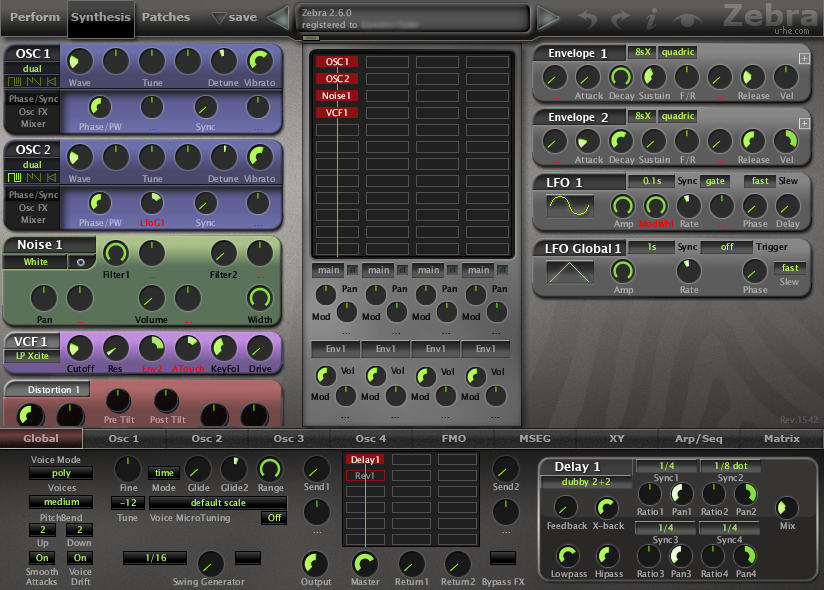
Task: Toggle the Bypass FX button
Action: pyautogui.click(x=502, y=557)
